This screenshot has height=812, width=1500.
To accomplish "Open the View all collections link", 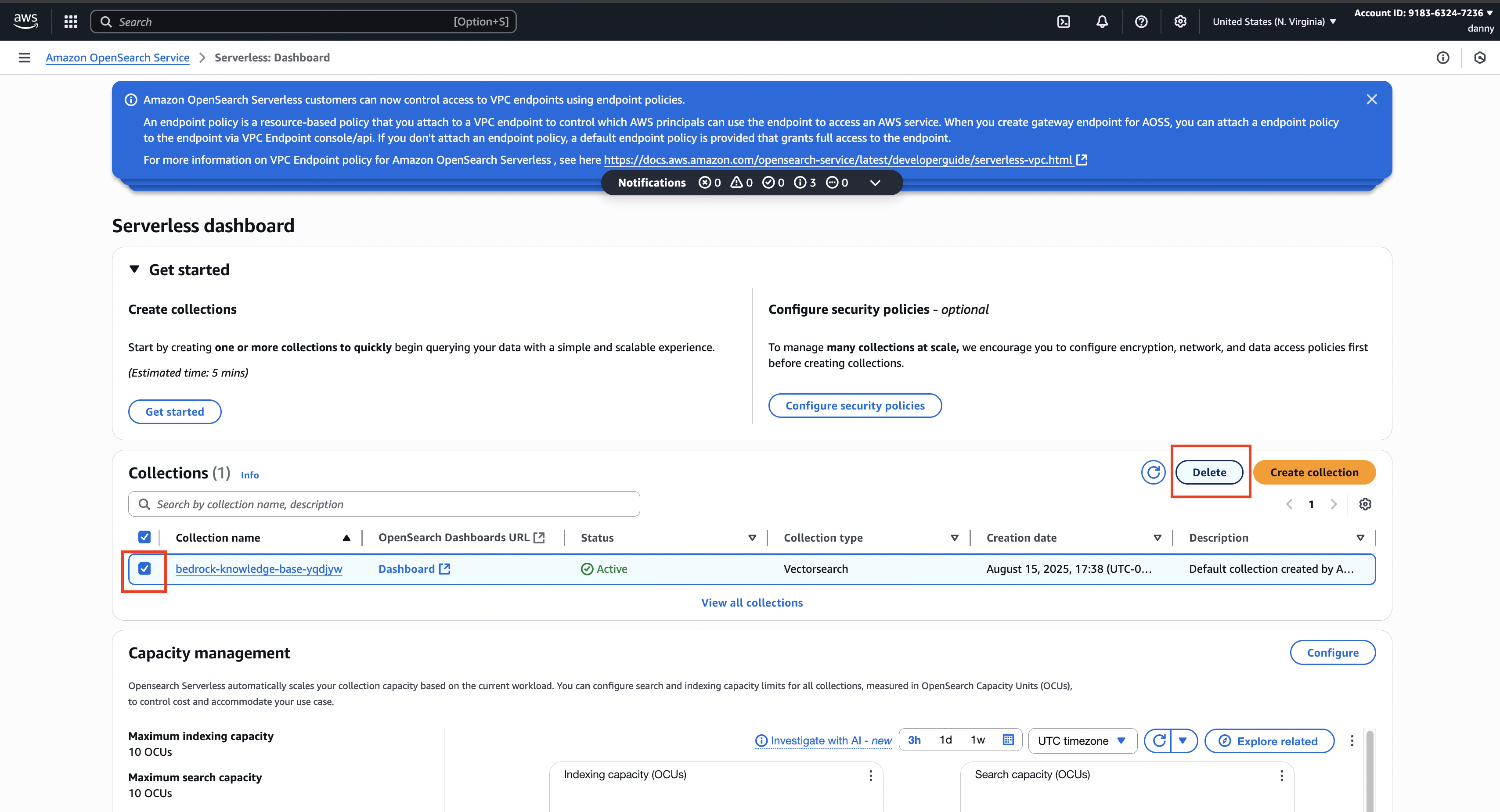I will tap(752, 603).
